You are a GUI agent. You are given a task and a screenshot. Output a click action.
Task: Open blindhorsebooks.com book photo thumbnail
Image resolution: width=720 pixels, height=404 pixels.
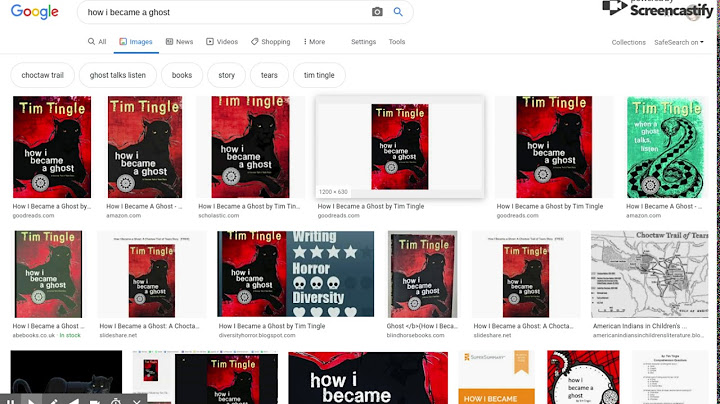pyautogui.click(x=422, y=274)
